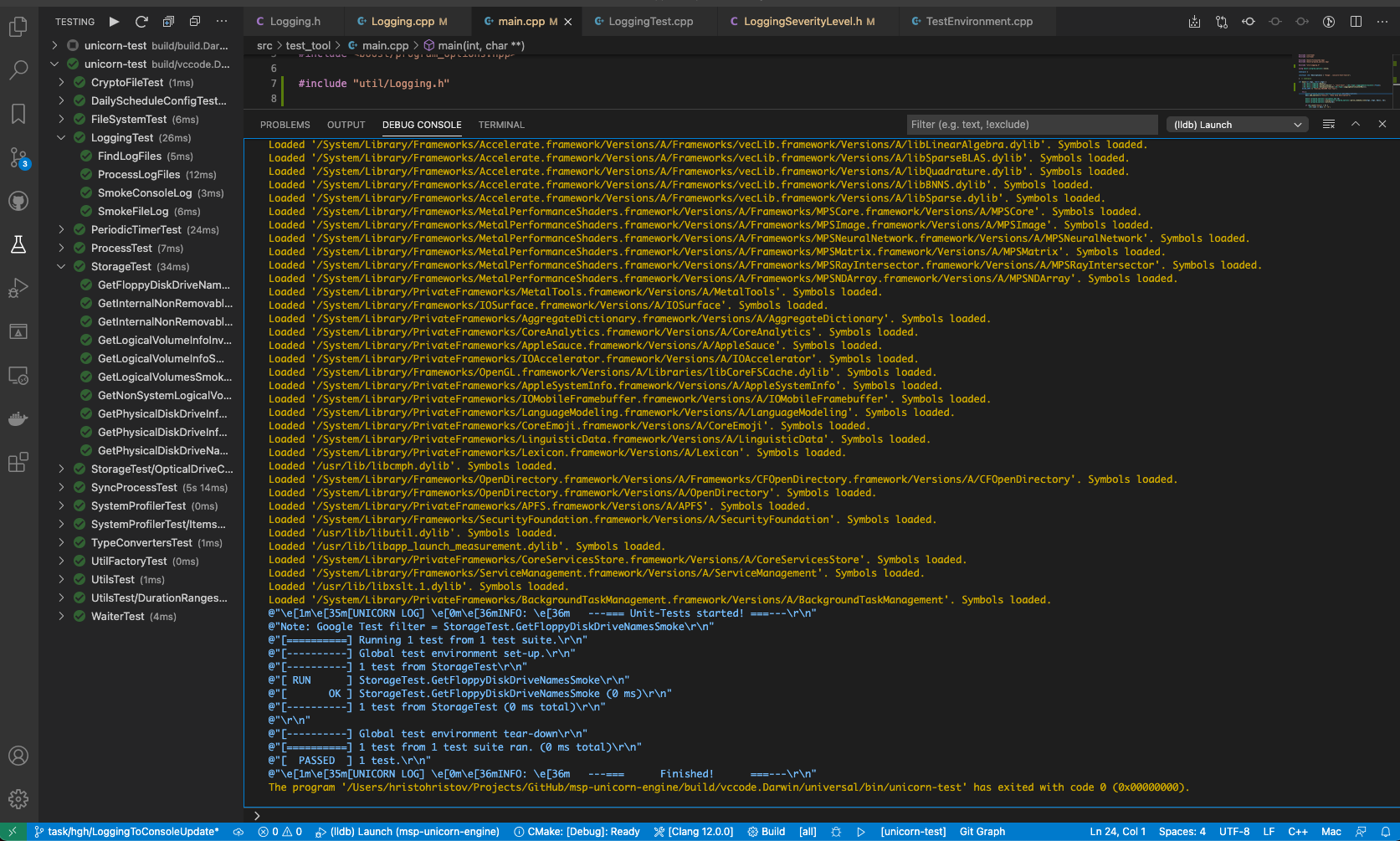Expand the PeriodicTimerTest group

[60, 229]
